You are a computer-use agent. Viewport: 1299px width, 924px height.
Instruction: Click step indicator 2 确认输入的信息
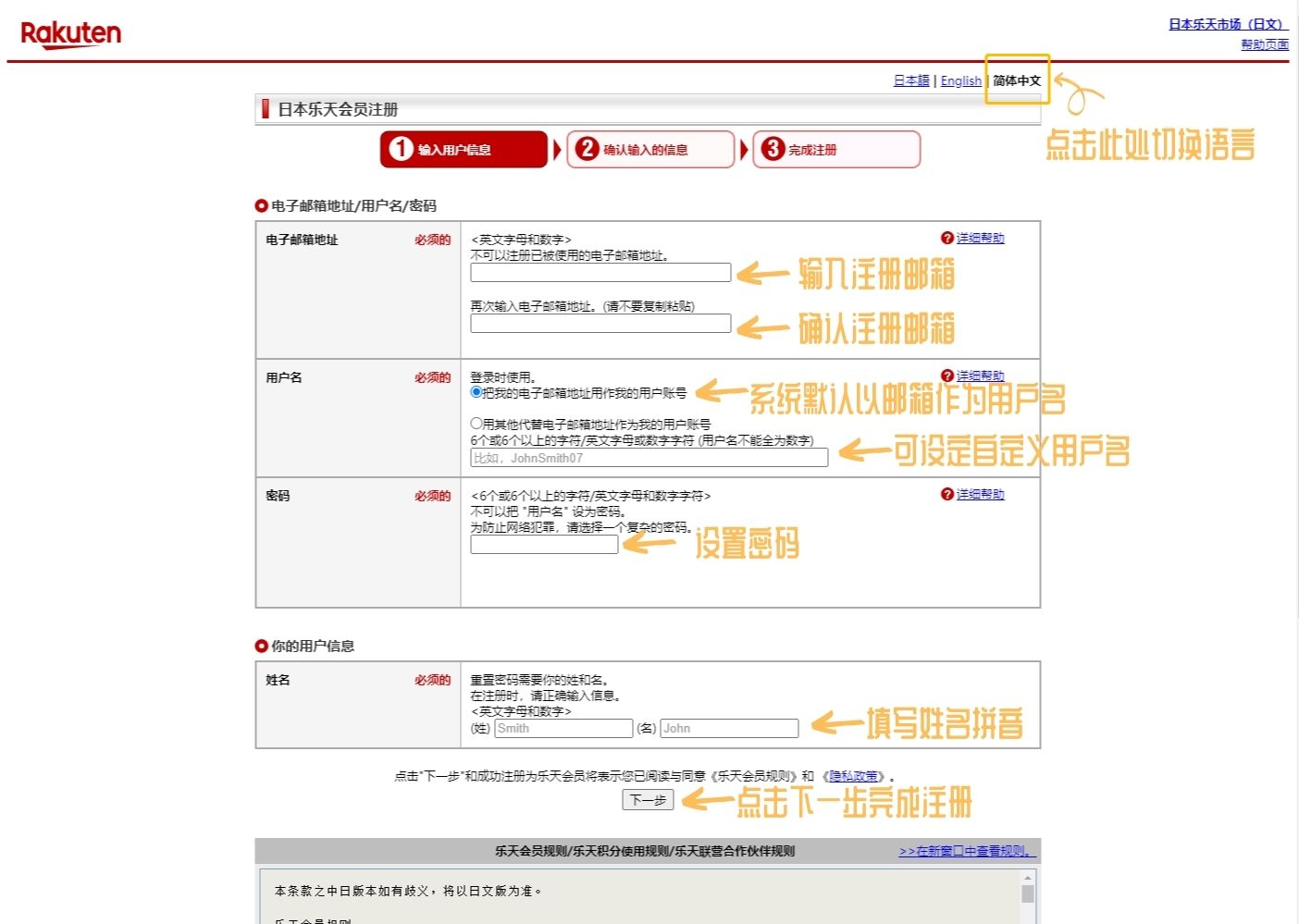(650, 149)
